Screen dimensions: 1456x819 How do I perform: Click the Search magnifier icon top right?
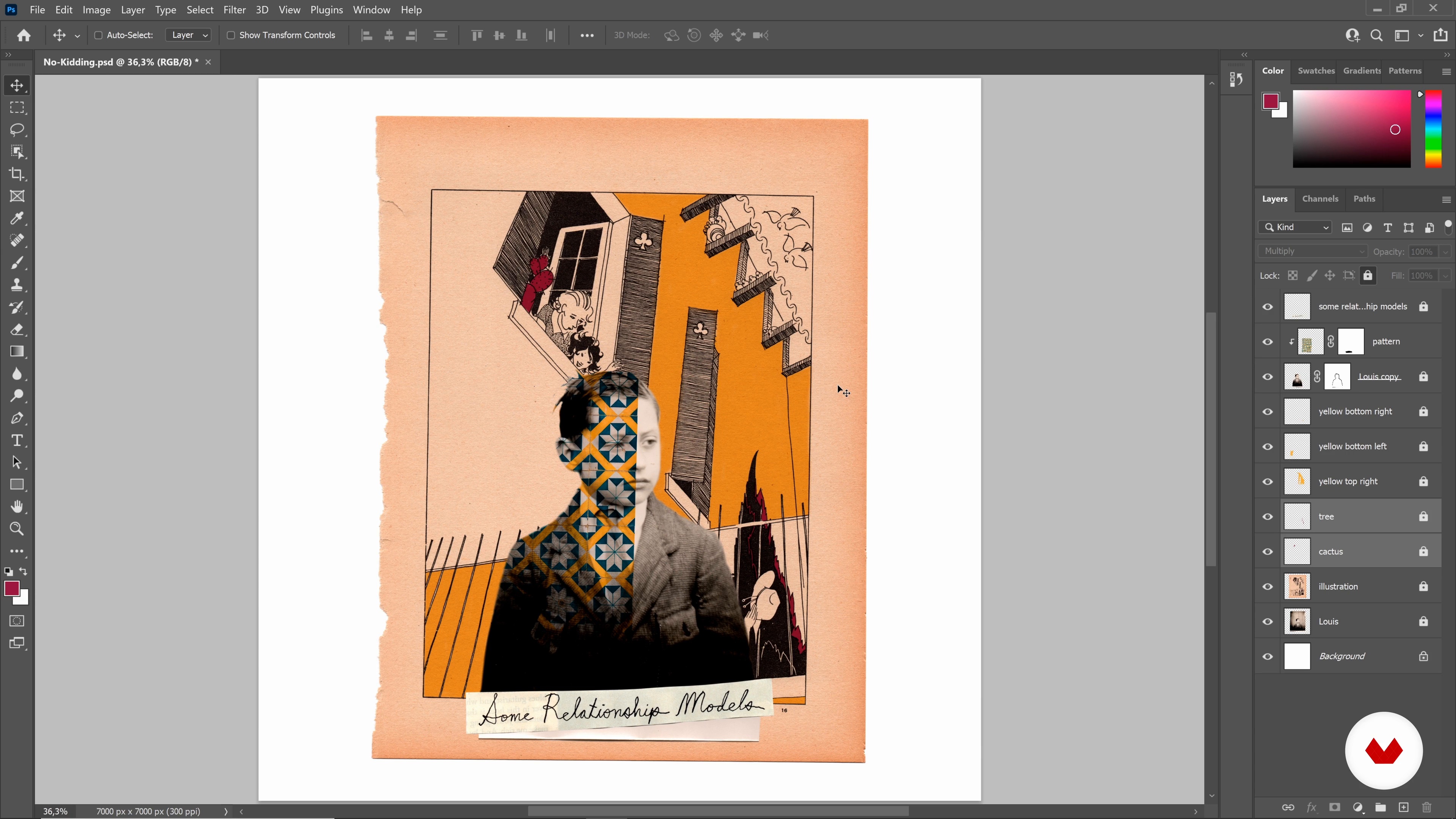1377,35
